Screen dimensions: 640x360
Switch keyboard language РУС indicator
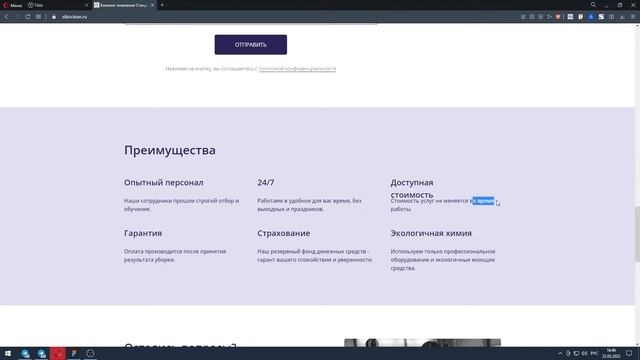pyautogui.click(x=594, y=353)
